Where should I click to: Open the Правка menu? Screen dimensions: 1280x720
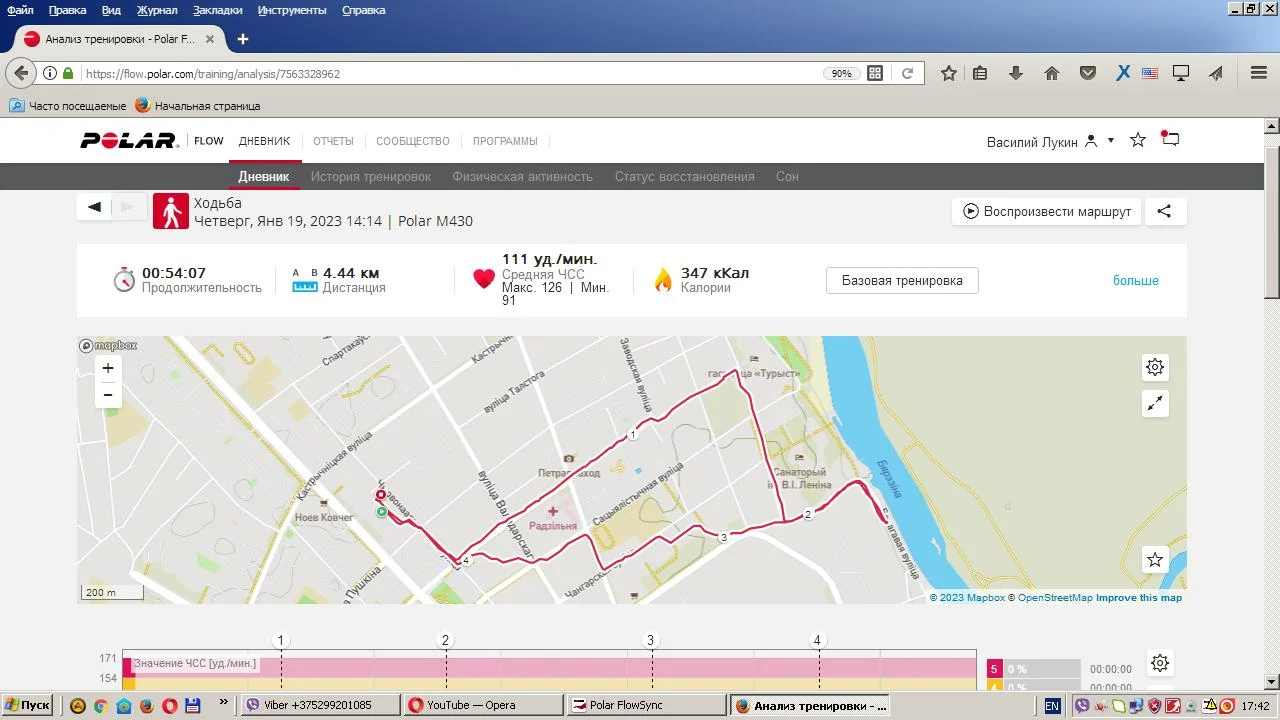click(x=68, y=10)
